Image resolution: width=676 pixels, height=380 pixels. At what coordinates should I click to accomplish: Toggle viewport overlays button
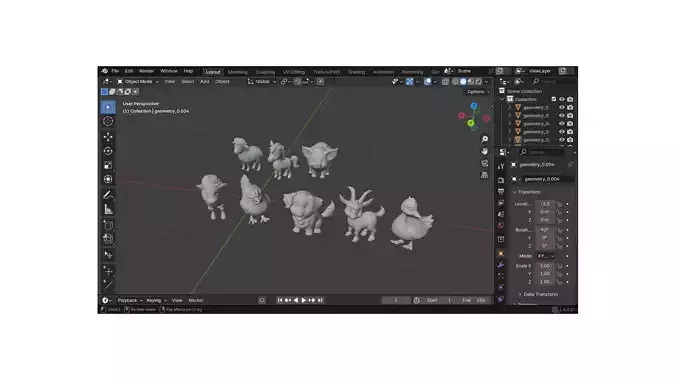[x=427, y=82]
